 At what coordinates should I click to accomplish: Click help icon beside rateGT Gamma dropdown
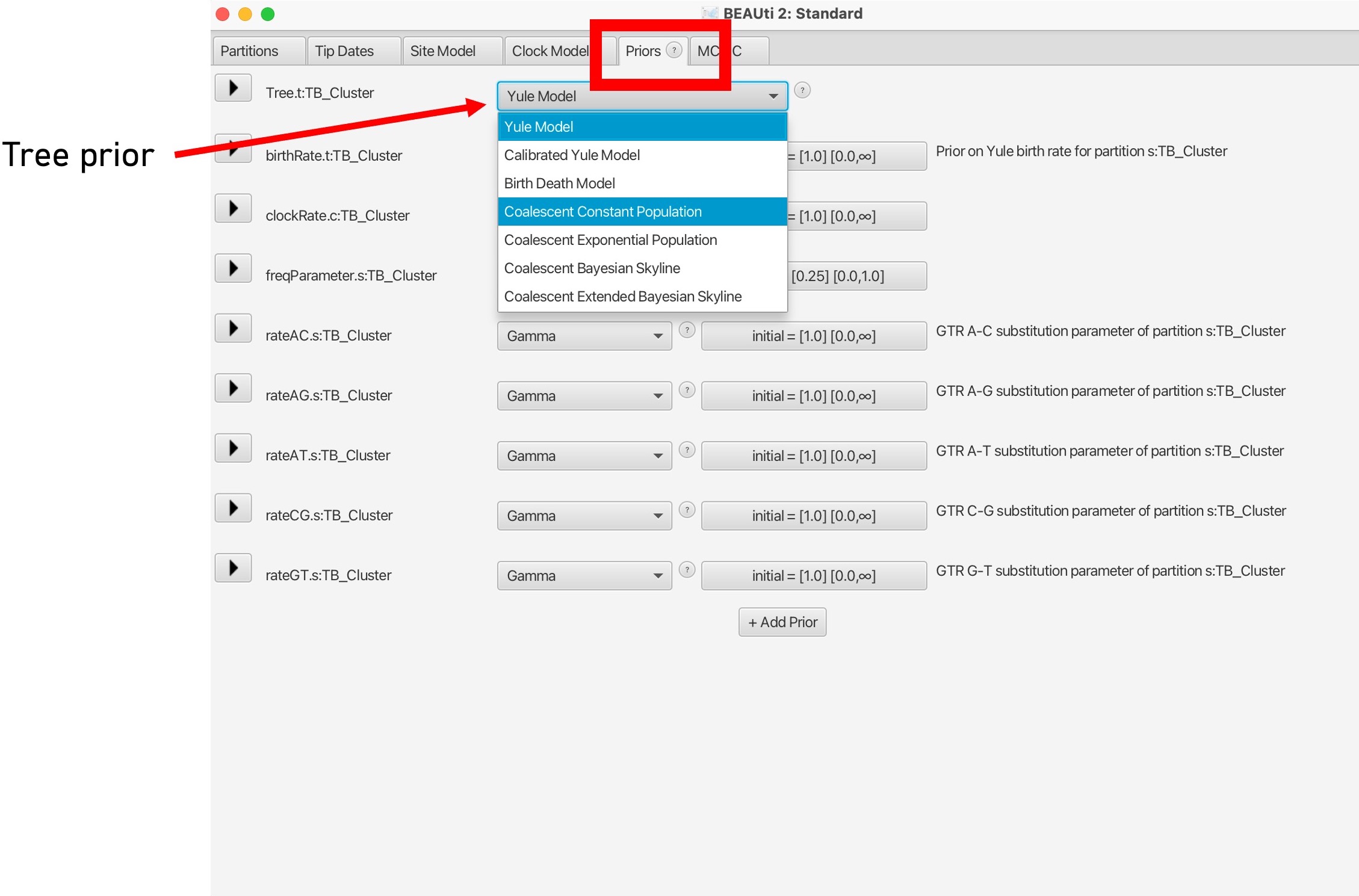687,570
